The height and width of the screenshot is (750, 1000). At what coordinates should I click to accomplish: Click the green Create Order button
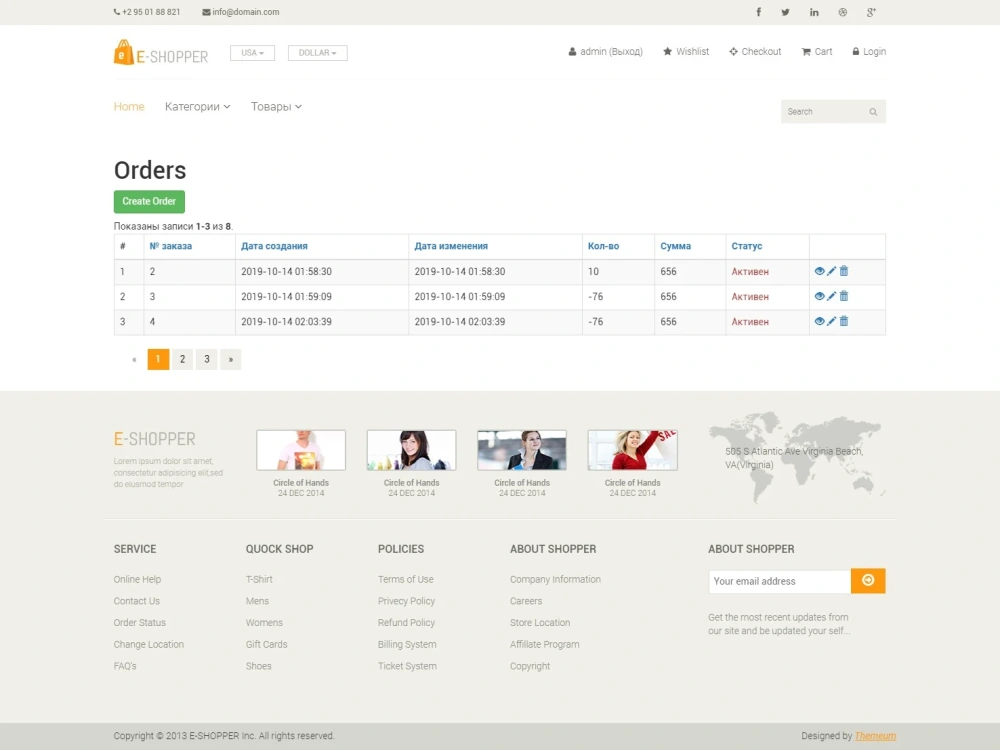pyautogui.click(x=148, y=201)
